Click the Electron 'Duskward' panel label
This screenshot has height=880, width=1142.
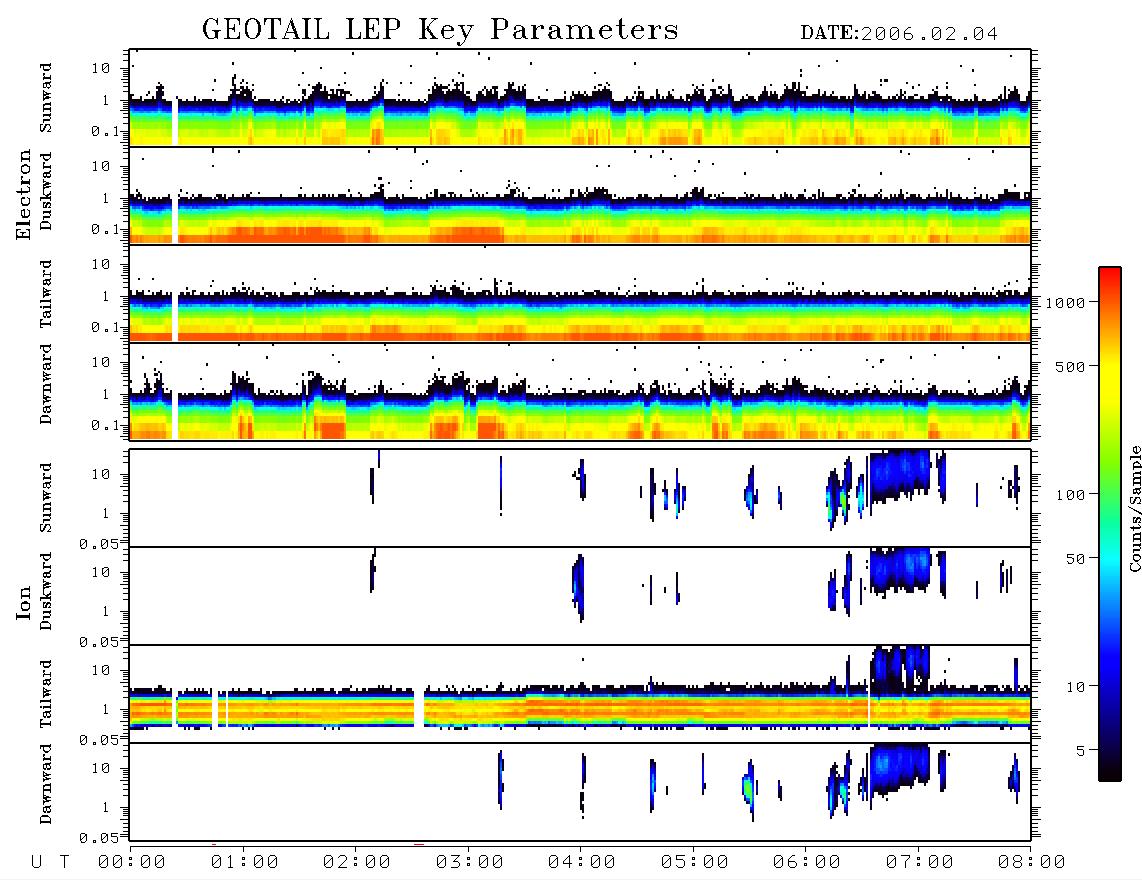pos(46,191)
